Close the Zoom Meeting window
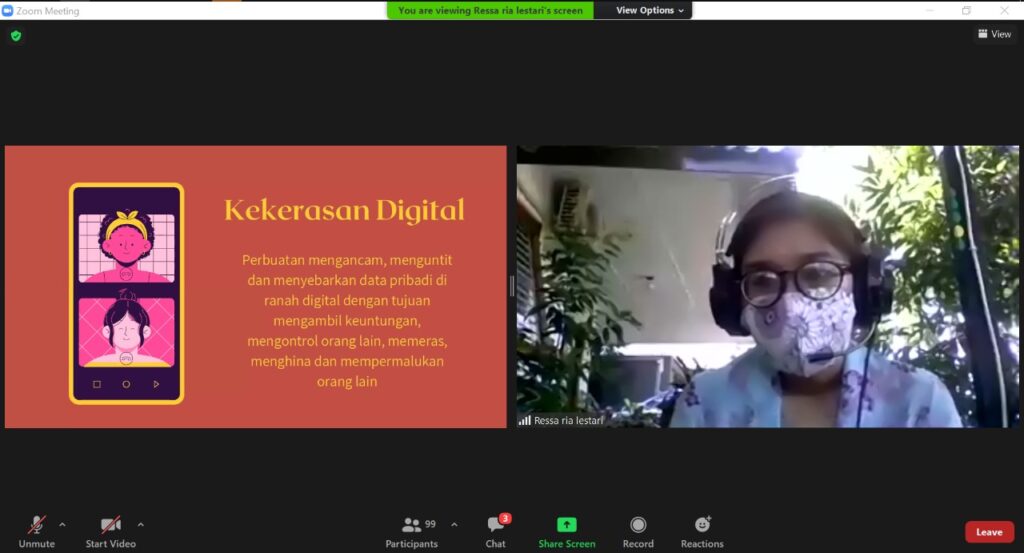Screen dimensions: 1024x553 pyautogui.click(x=1004, y=10)
